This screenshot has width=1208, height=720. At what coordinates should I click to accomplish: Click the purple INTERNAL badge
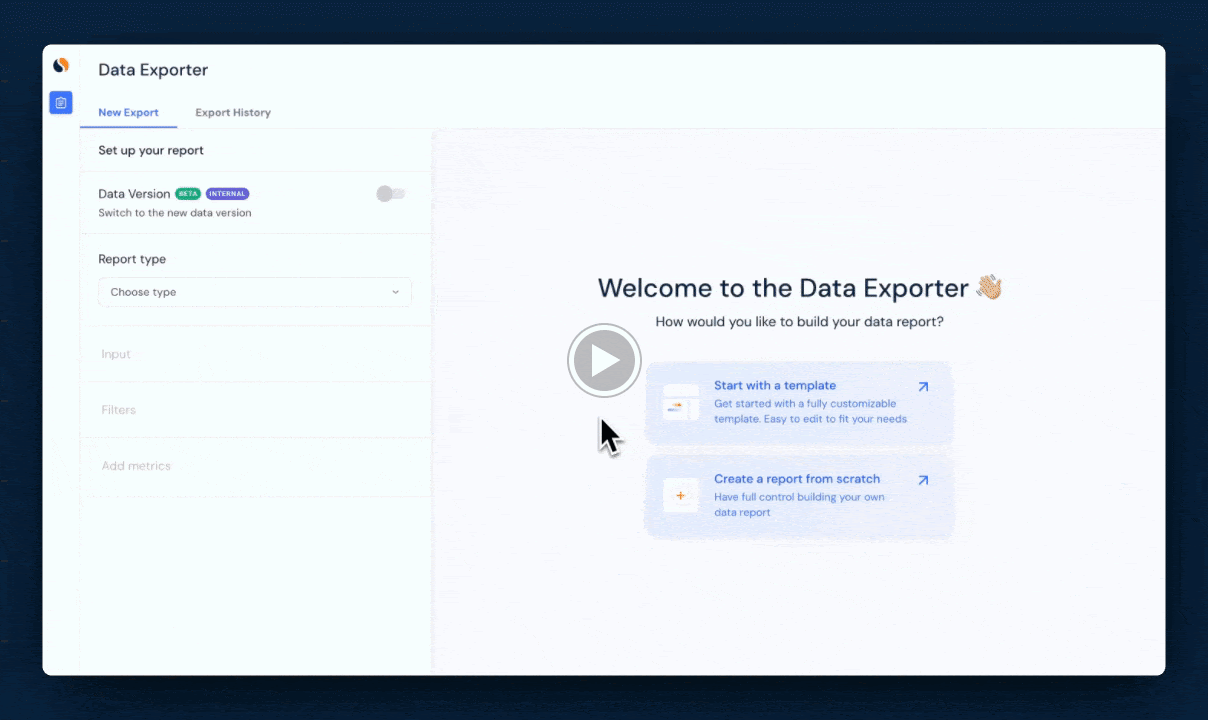(228, 194)
